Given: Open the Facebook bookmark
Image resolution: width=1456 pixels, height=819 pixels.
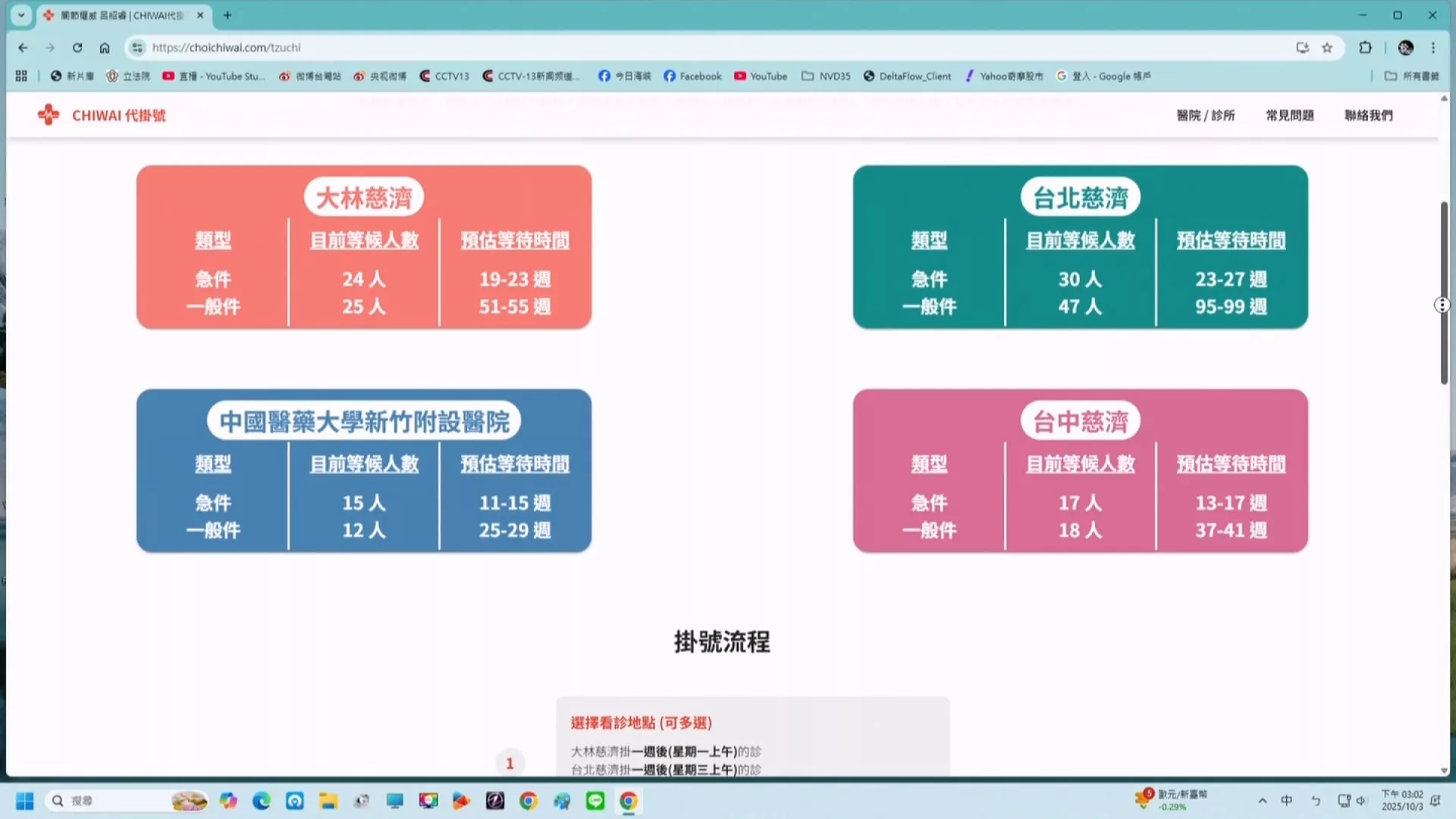Looking at the screenshot, I should pos(692,76).
